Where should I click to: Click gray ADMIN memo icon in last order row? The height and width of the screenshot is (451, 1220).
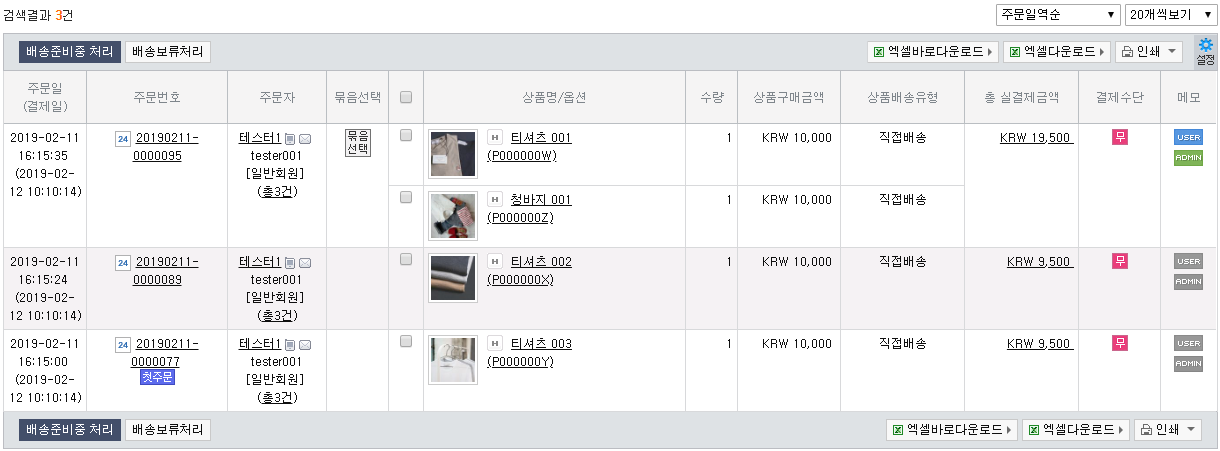(1188, 364)
